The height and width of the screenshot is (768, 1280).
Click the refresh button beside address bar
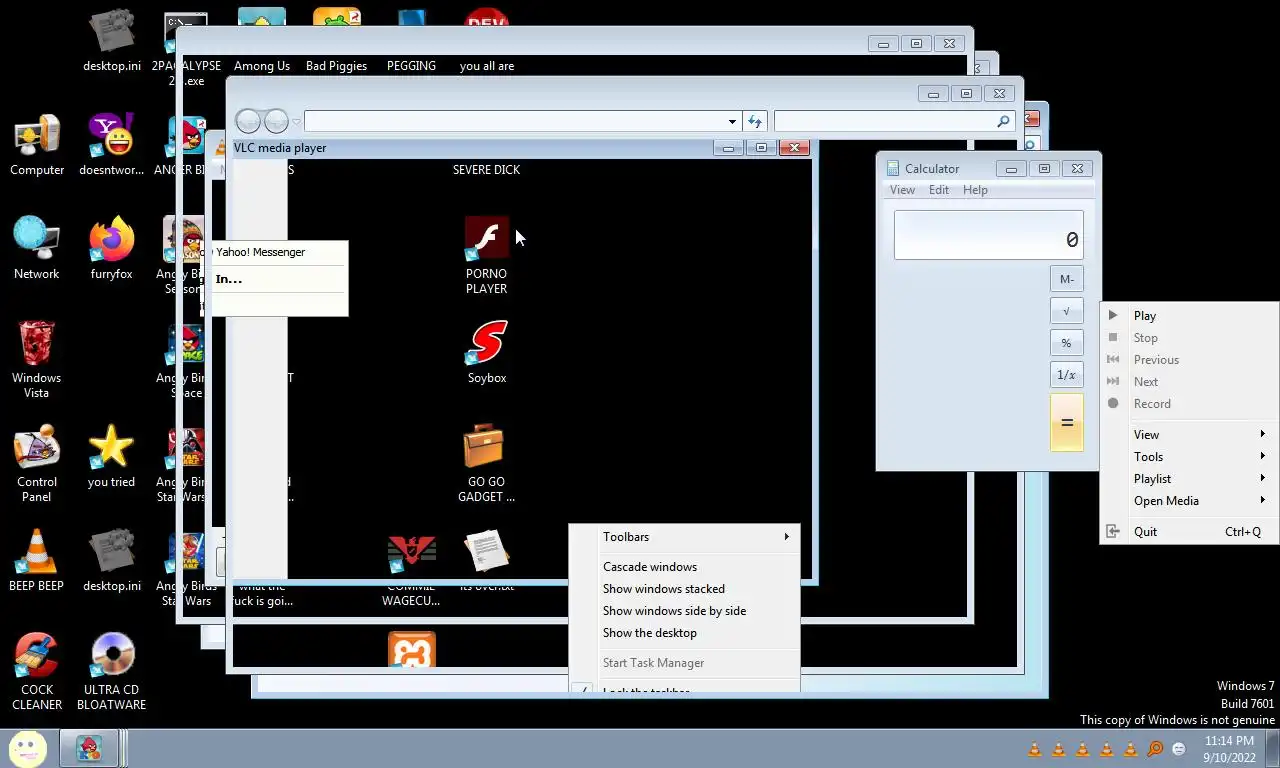(x=755, y=121)
